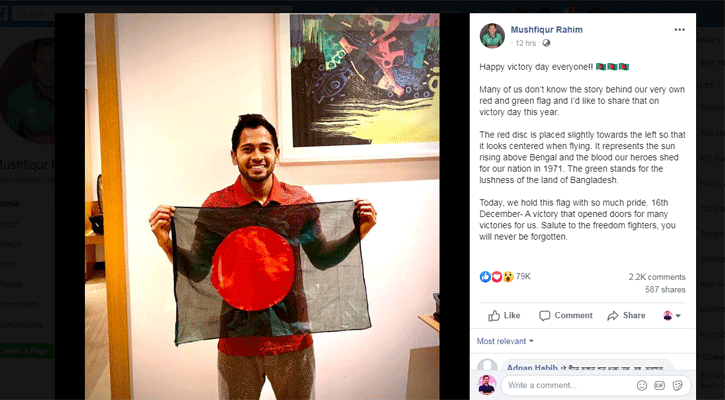This screenshot has width=725, height=400.
Task: Click the Share arrow button
Action: pyautogui.click(x=626, y=315)
